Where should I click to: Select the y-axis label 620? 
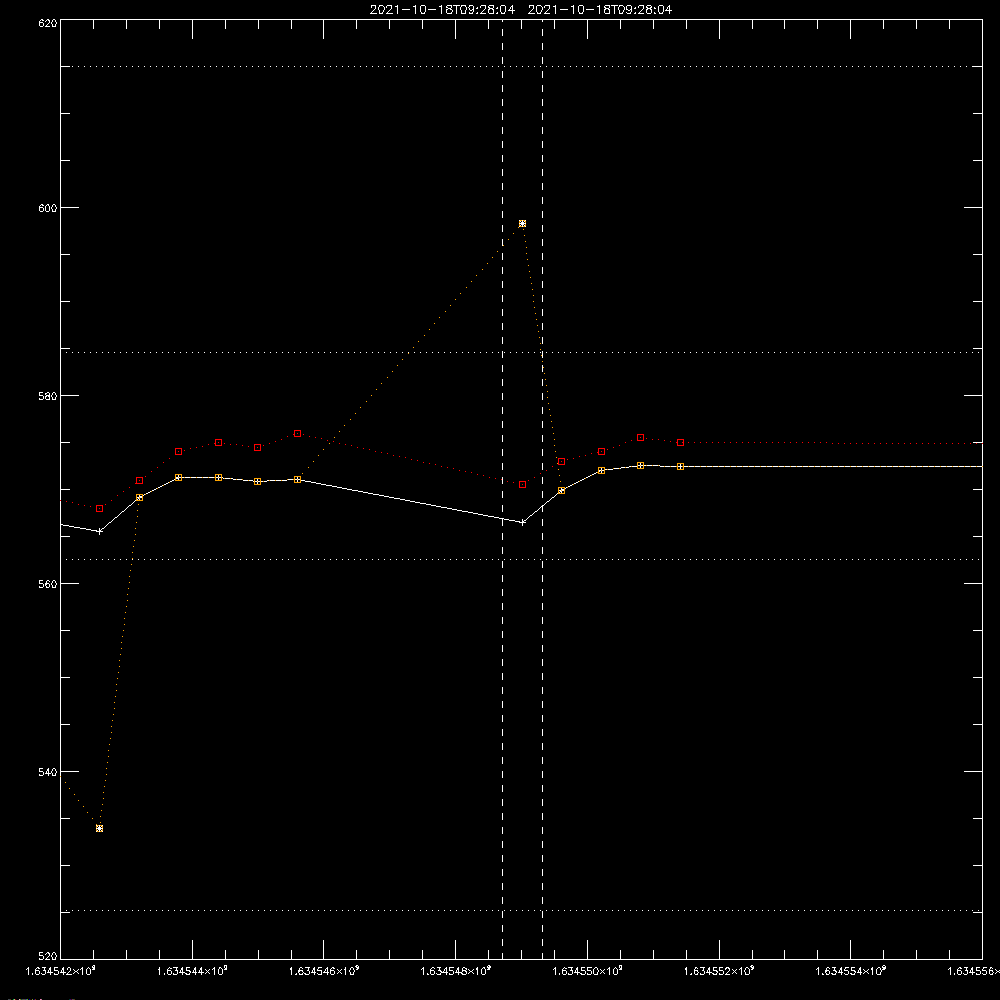pyautogui.click(x=49, y=23)
